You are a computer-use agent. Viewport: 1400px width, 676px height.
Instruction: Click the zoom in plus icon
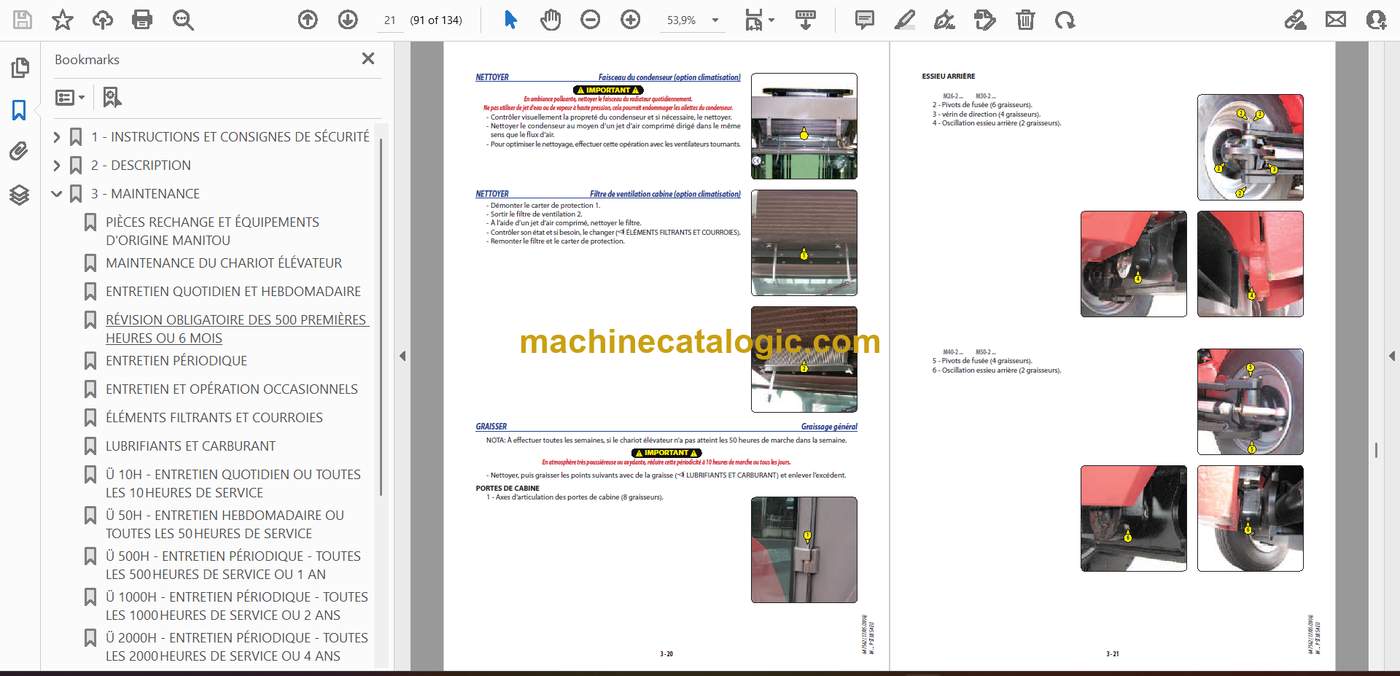(x=630, y=20)
